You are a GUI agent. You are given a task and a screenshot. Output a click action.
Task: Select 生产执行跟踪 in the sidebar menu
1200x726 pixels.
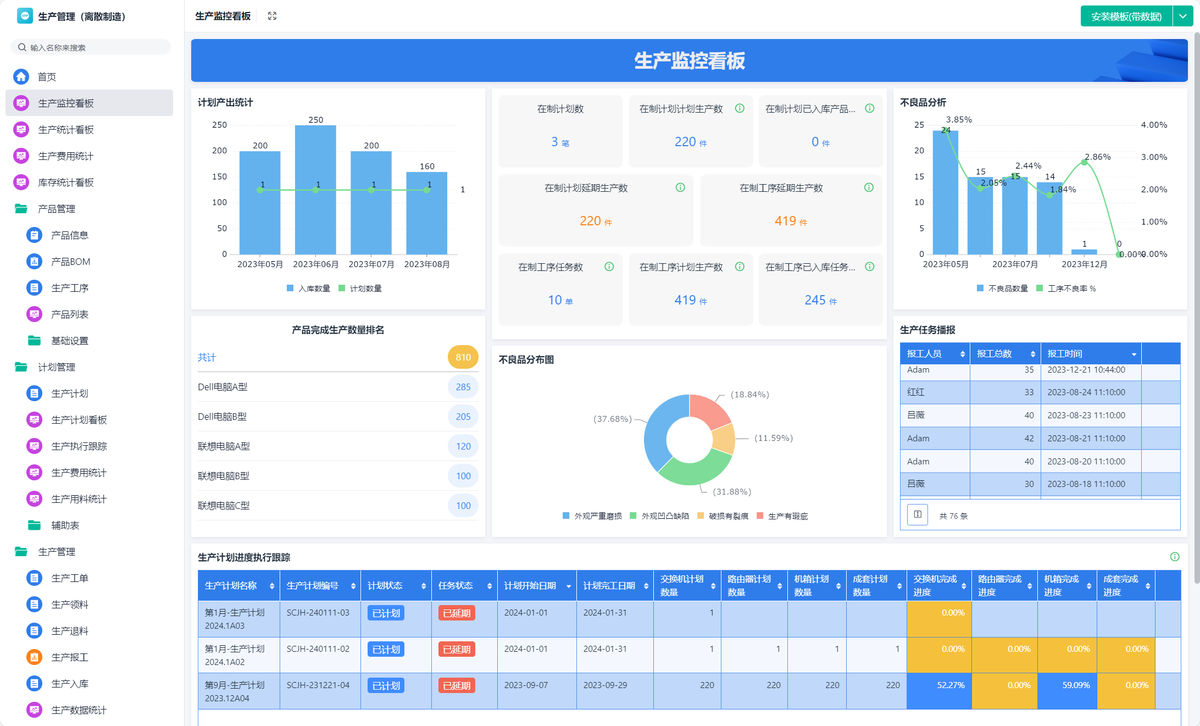click(79, 446)
